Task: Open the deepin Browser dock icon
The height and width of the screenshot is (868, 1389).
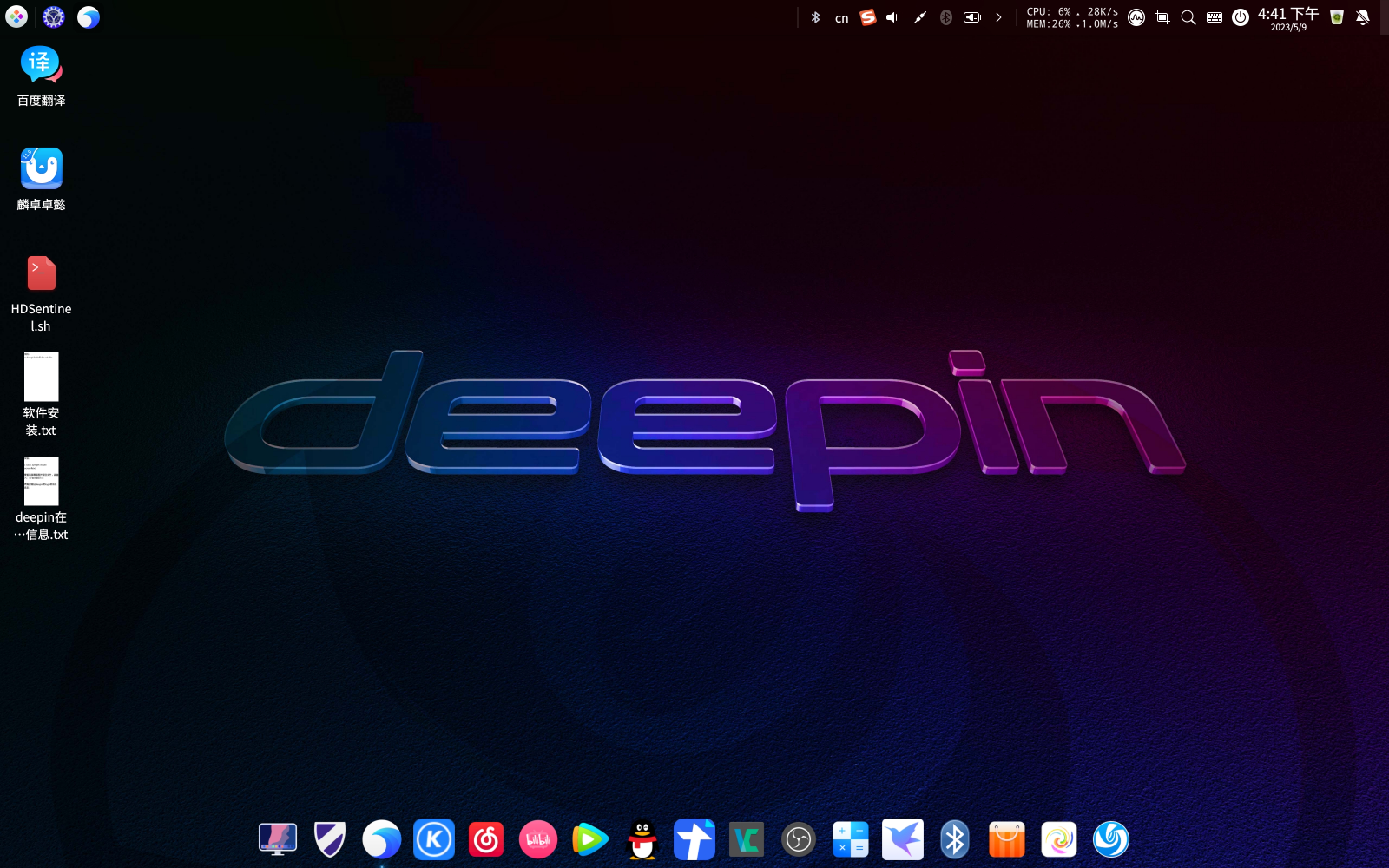Action: 382,839
